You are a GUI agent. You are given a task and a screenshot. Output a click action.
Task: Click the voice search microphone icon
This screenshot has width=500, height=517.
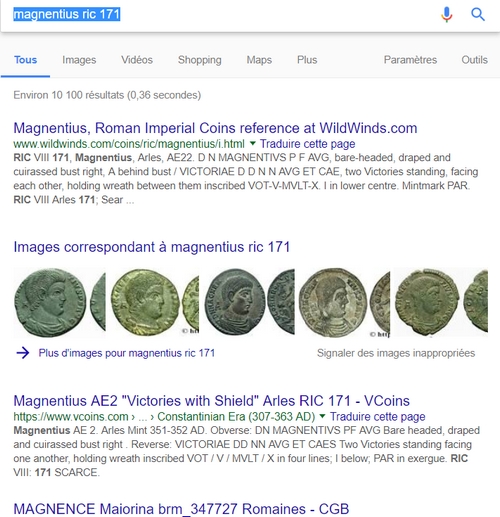[447, 14]
